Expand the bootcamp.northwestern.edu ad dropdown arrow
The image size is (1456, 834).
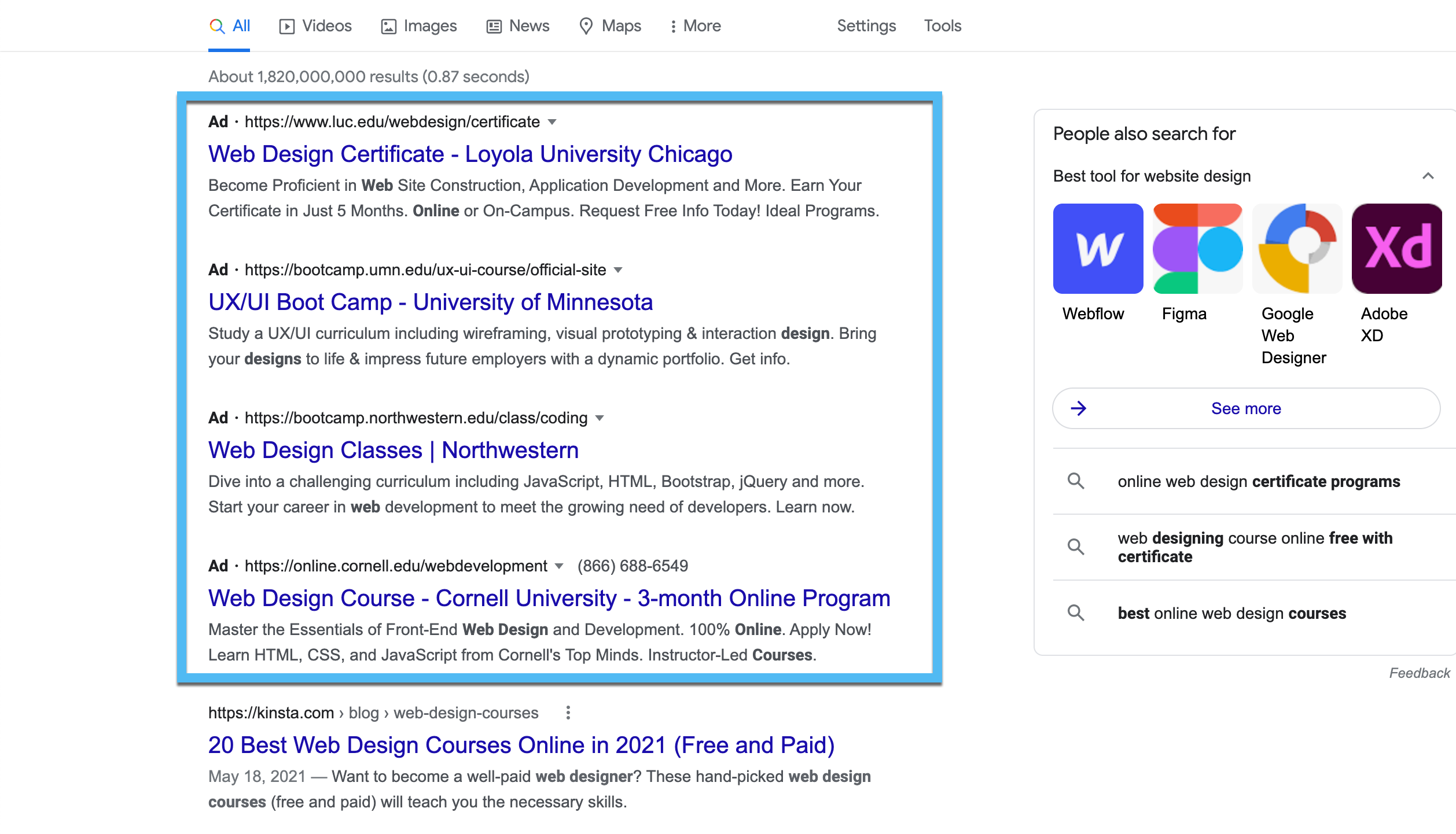pyautogui.click(x=600, y=418)
